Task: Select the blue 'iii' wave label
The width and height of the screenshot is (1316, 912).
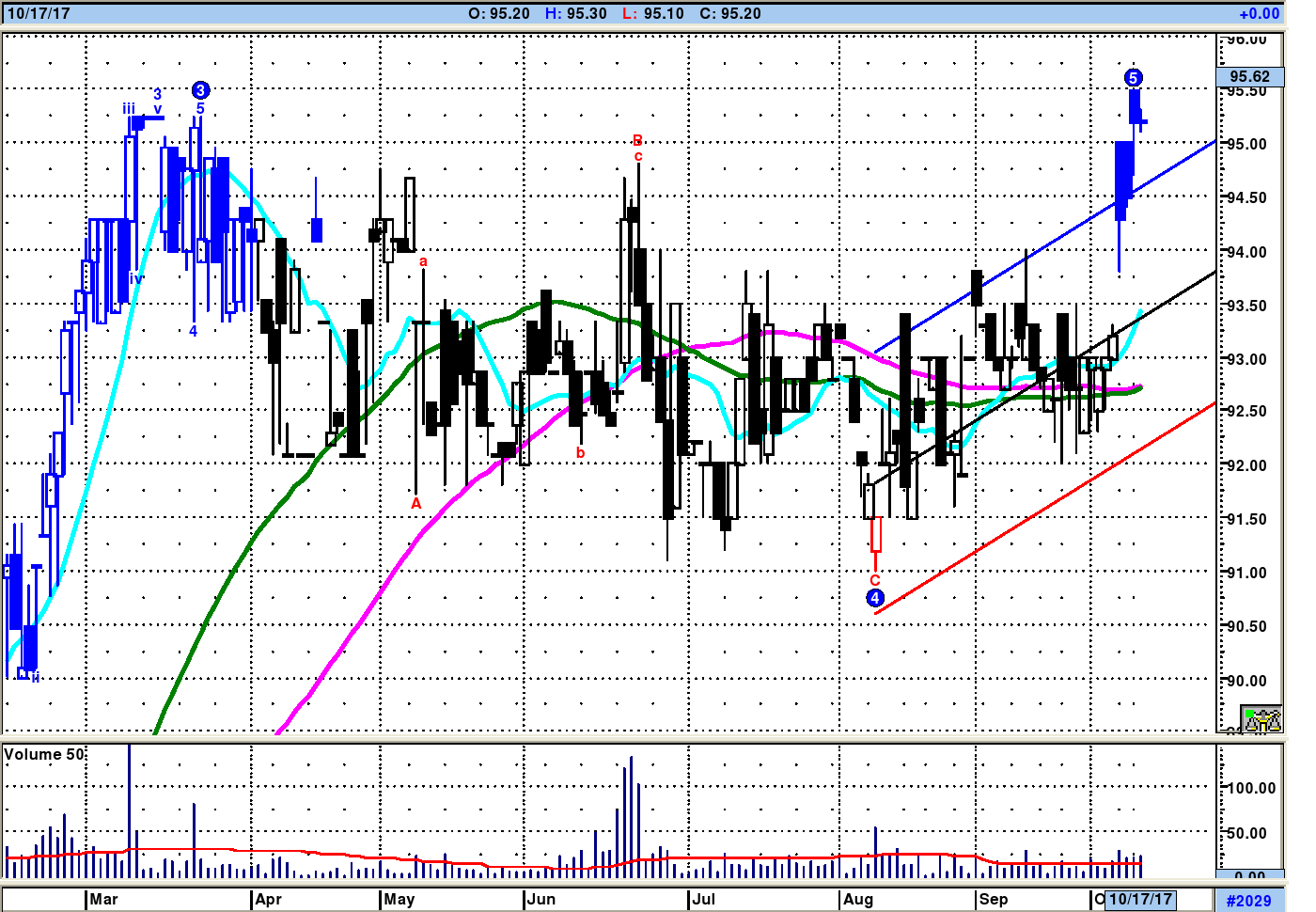Action: (x=129, y=109)
